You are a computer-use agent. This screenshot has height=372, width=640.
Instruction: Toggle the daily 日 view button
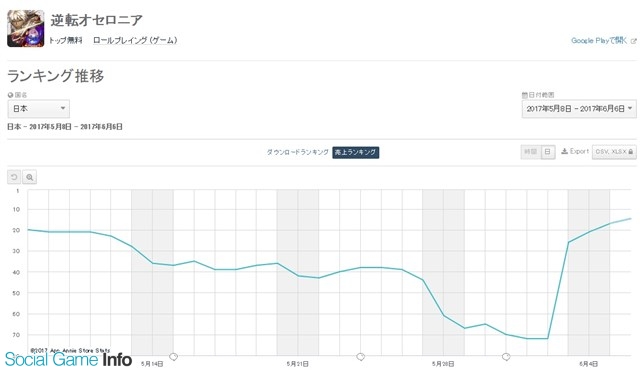548,152
